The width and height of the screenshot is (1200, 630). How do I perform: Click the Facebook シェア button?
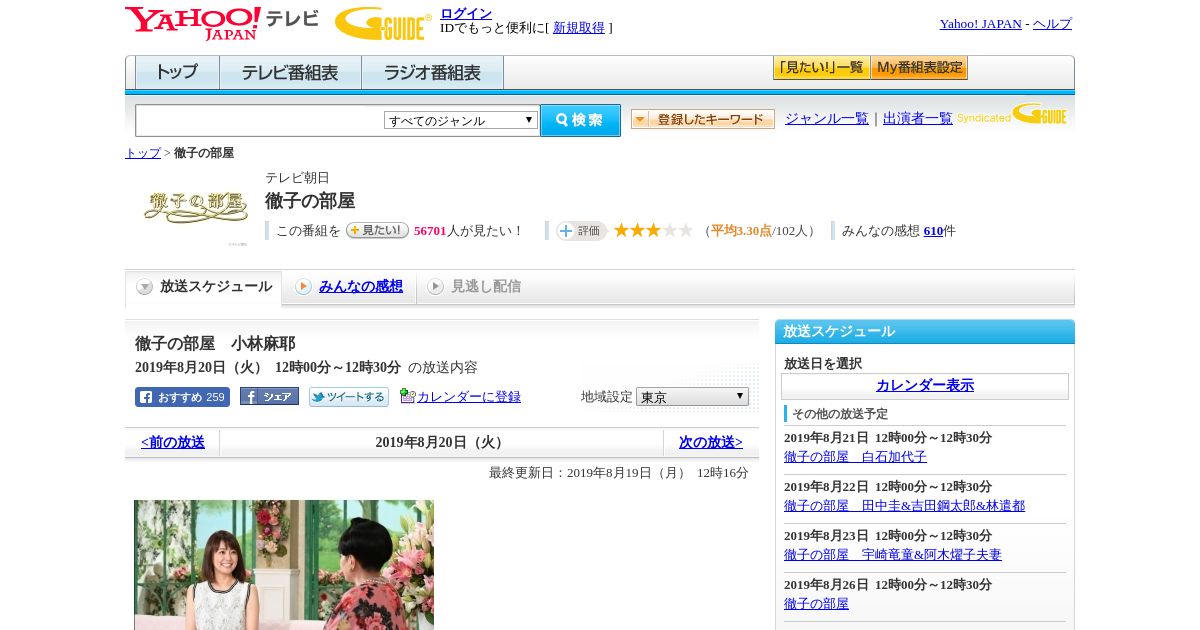coord(269,397)
